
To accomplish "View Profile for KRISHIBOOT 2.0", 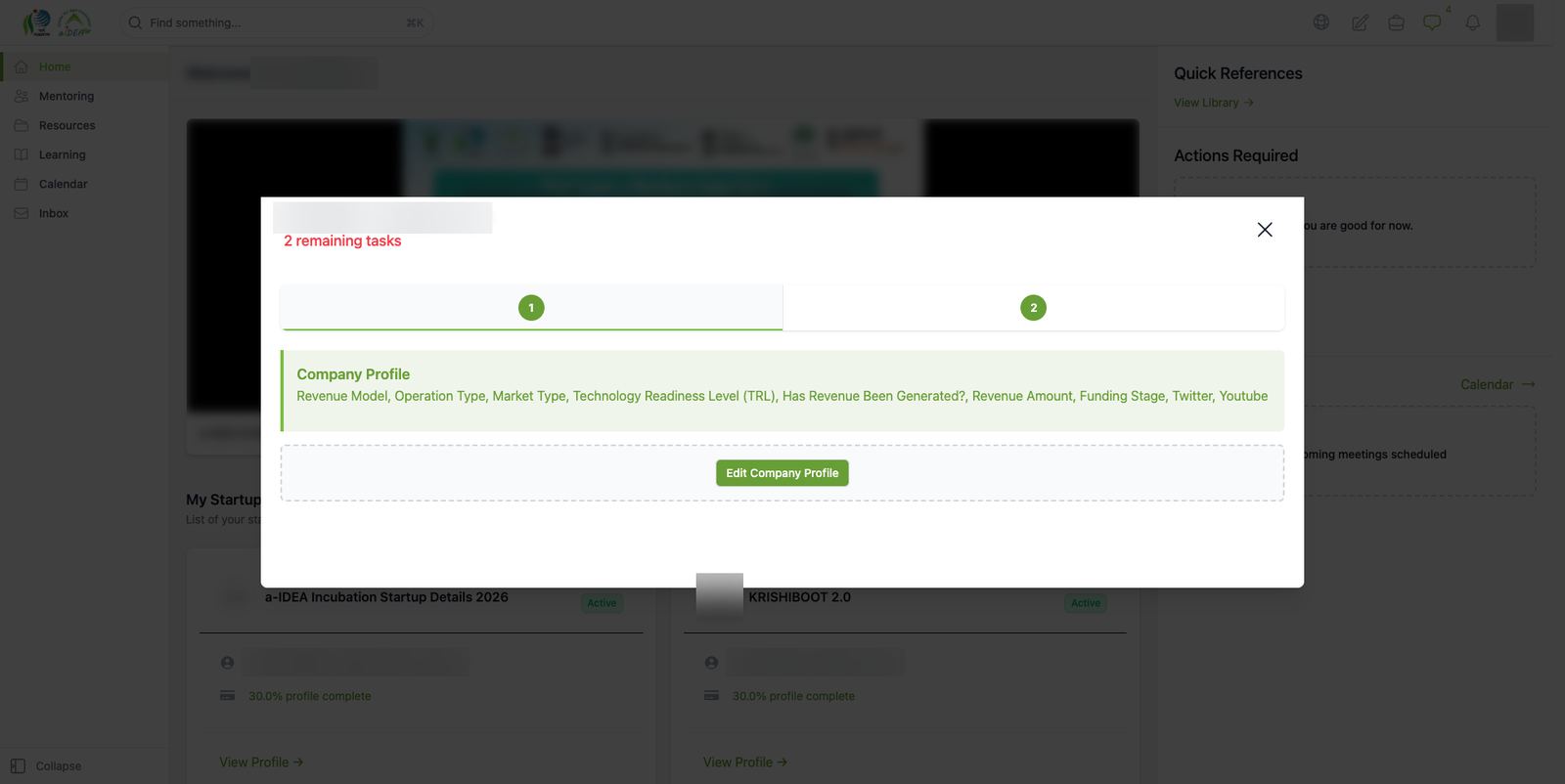I will pos(745,762).
